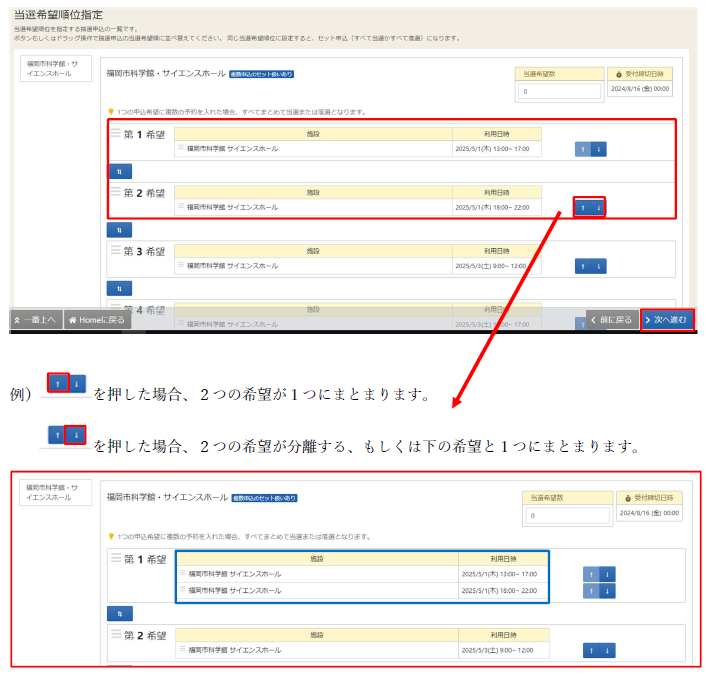
Task: Click 複数申込のセット扱いあり badge in lower screenshot
Action: [x=264, y=498]
